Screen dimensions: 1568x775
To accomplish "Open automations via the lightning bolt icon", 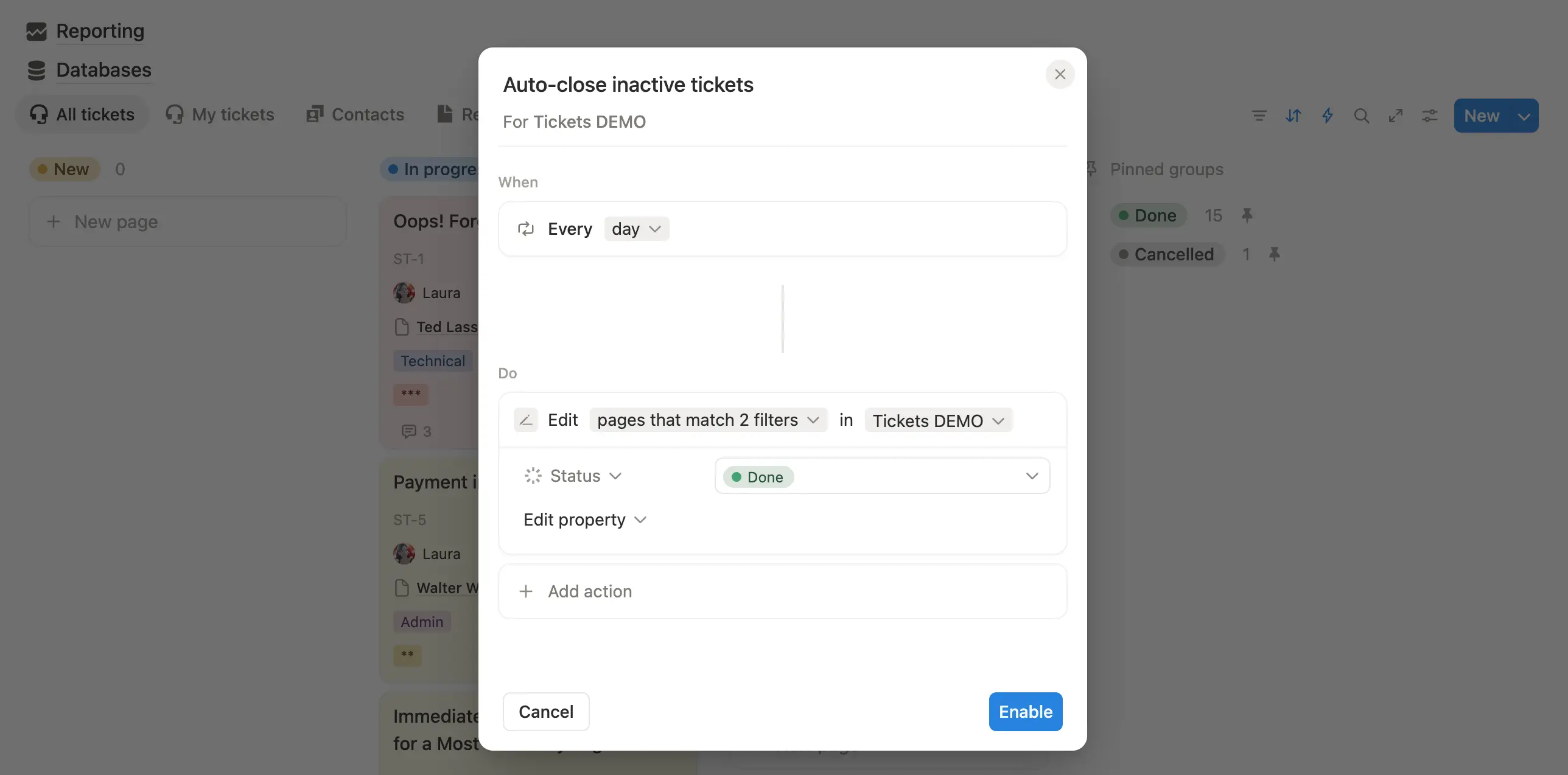I will point(1328,115).
